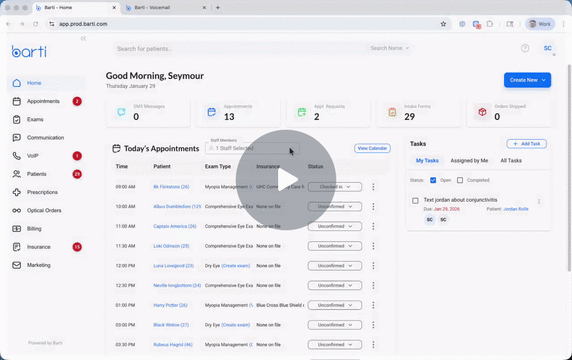Open the Create New dropdown
Image resolution: width=572 pixels, height=360 pixels.
click(527, 80)
